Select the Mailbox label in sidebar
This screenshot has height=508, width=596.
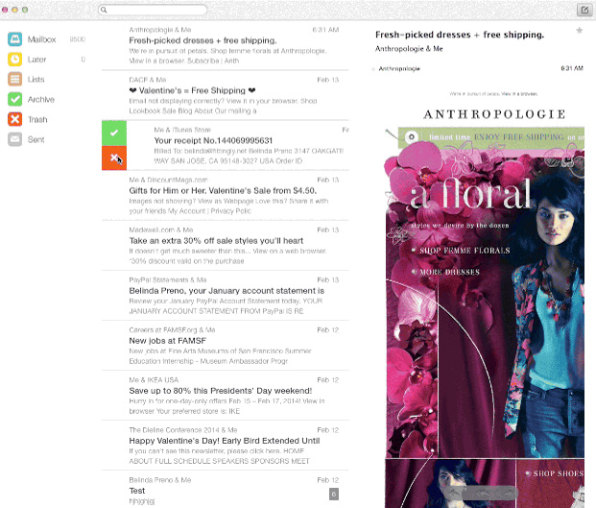click(x=42, y=40)
